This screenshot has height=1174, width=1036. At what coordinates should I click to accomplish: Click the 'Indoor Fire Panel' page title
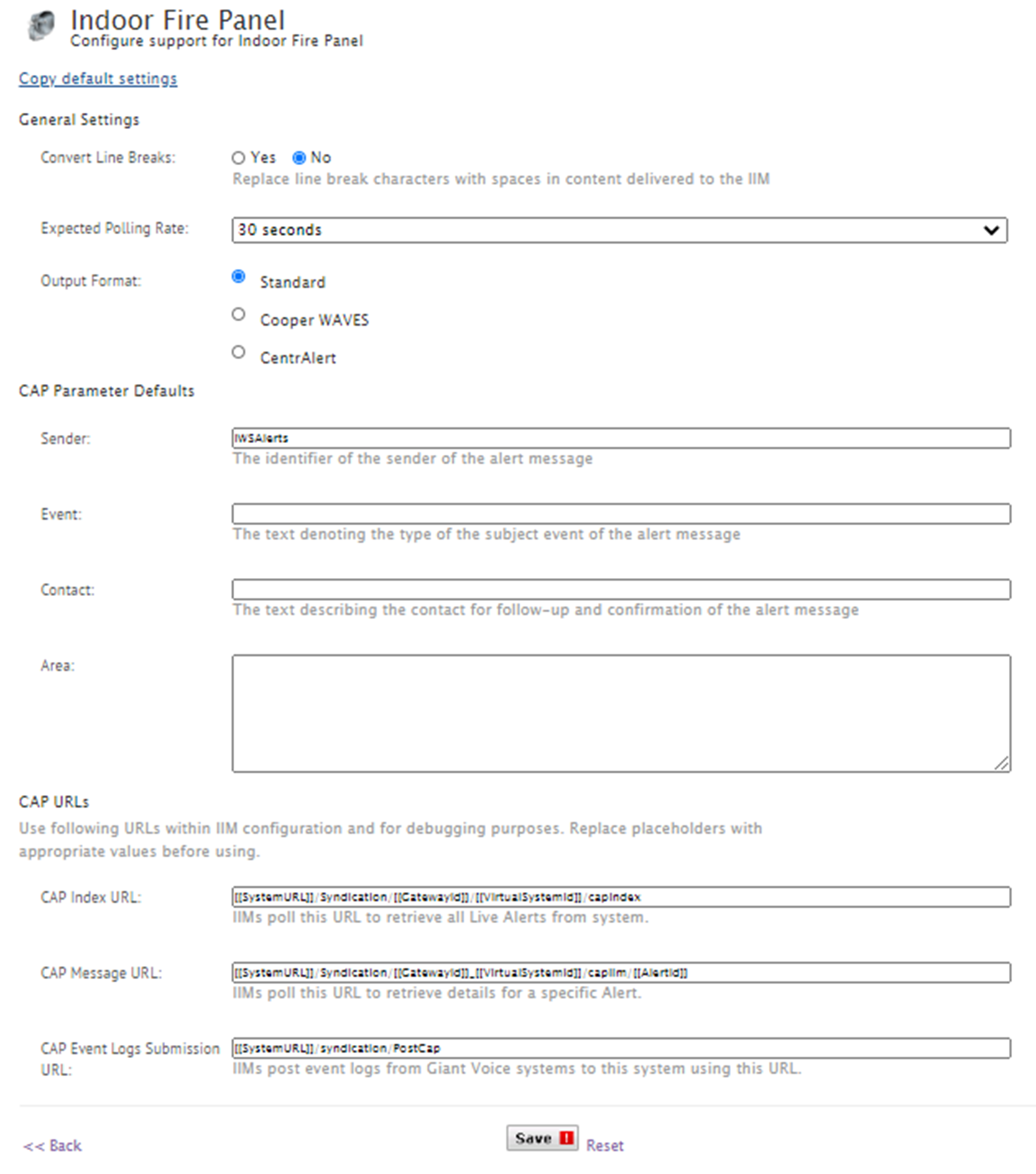(x=177, y=20)
